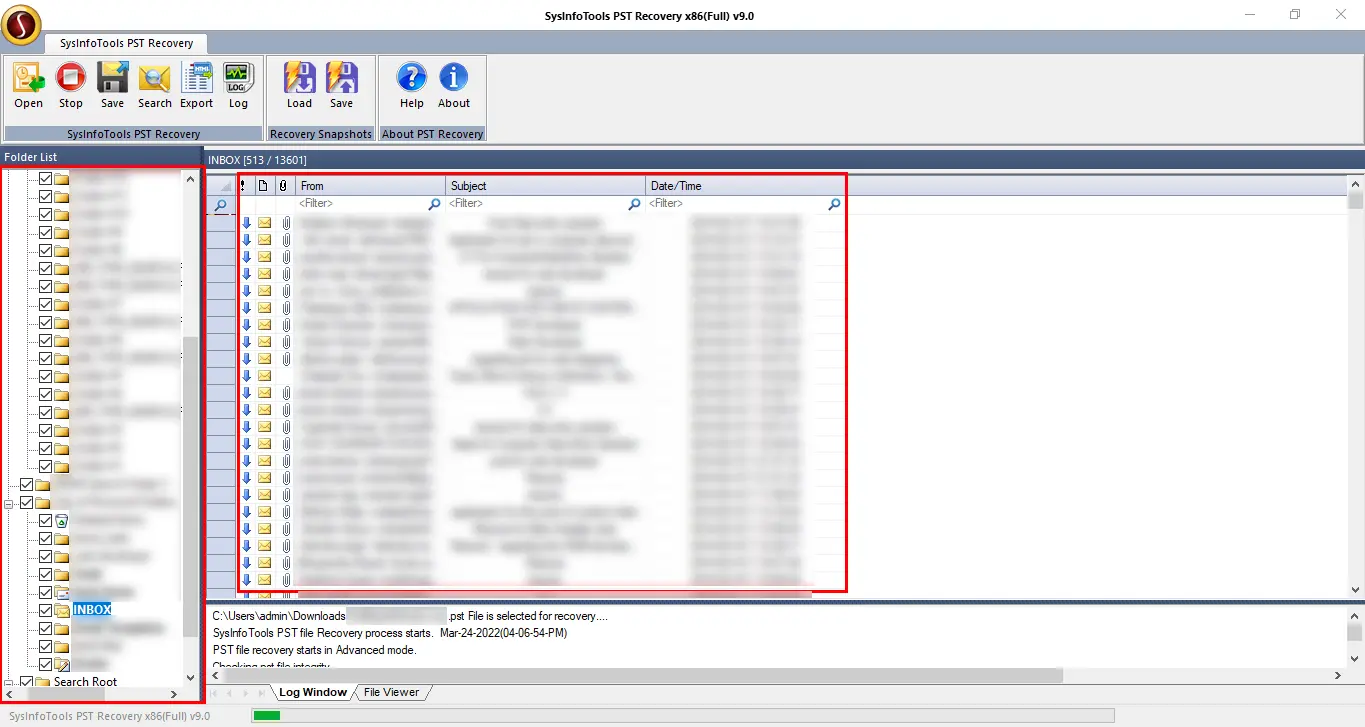
Task: Click the "About PST Recovery" group label
Action: (x=433, y=134)
